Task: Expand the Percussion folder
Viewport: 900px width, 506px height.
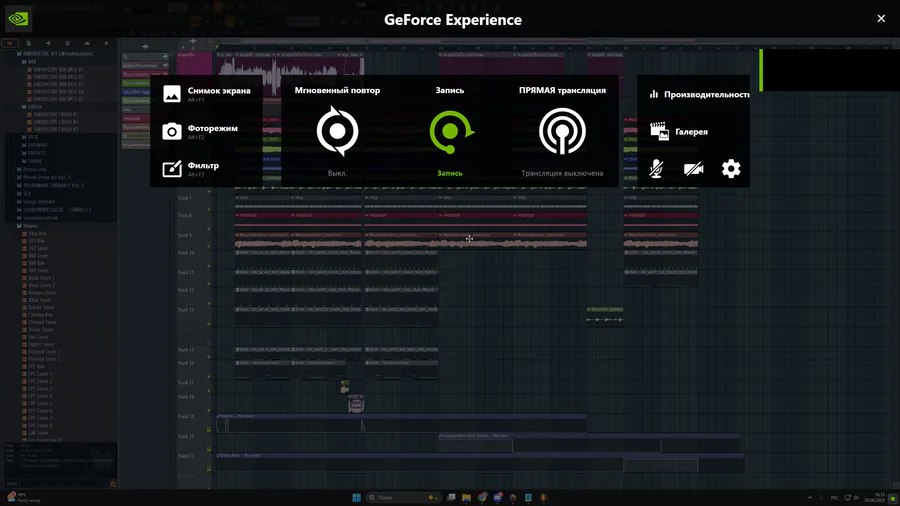Action: point(32,169)
